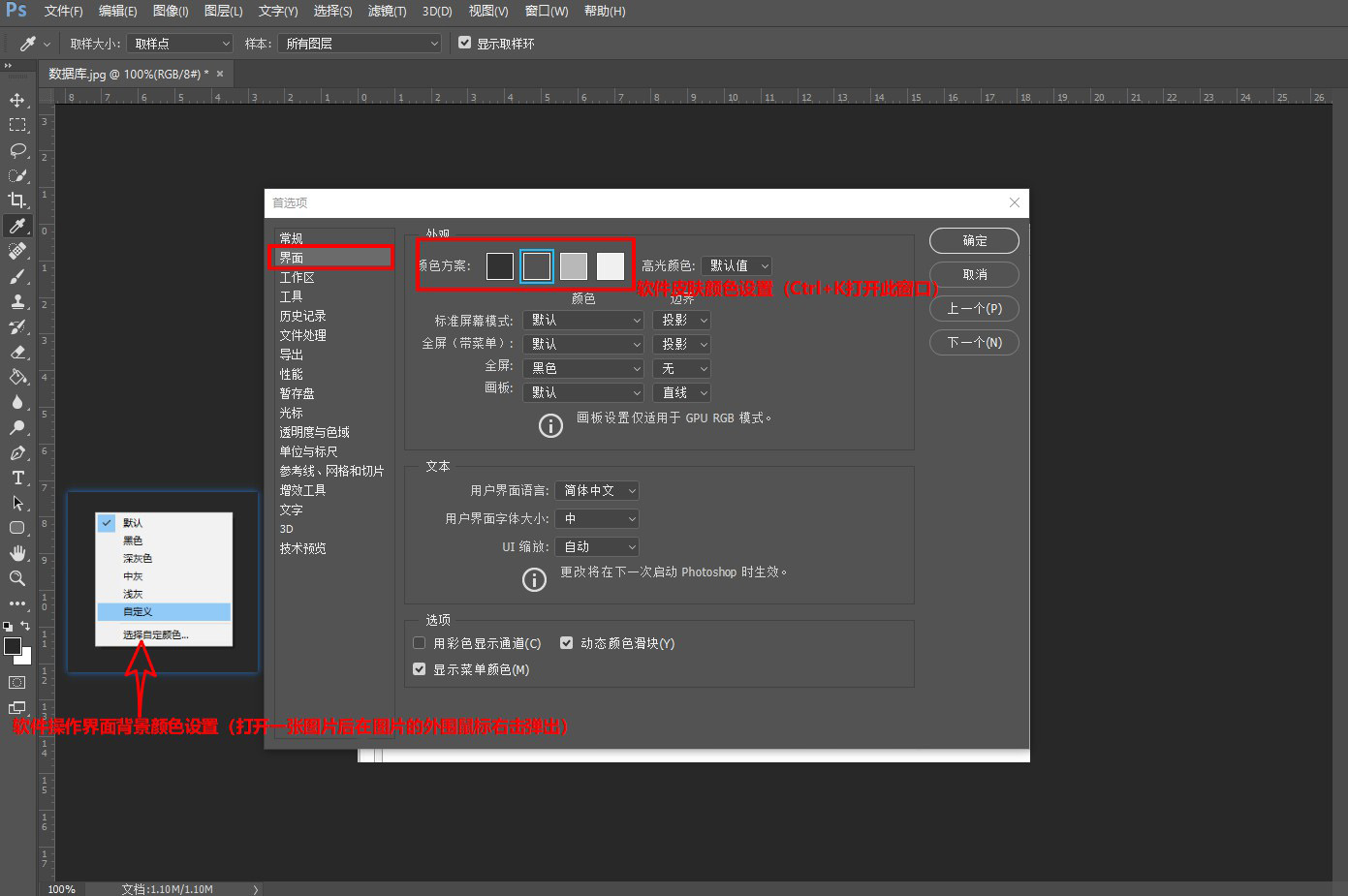Select the Healing Brush tool
1348x896 pixels.
(17, 251)
